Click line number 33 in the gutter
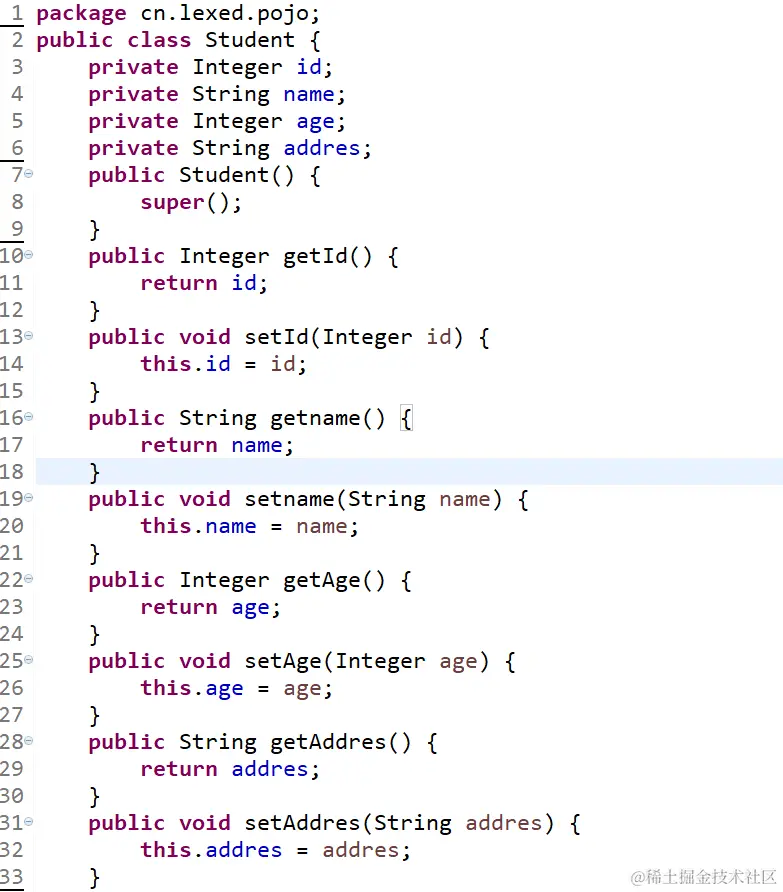 [12, 877]
